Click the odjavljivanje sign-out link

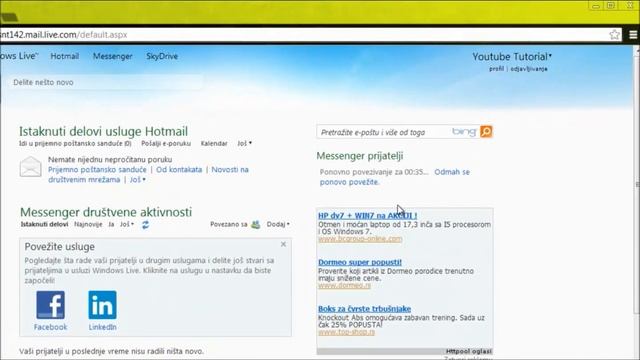tap(529, 69)
